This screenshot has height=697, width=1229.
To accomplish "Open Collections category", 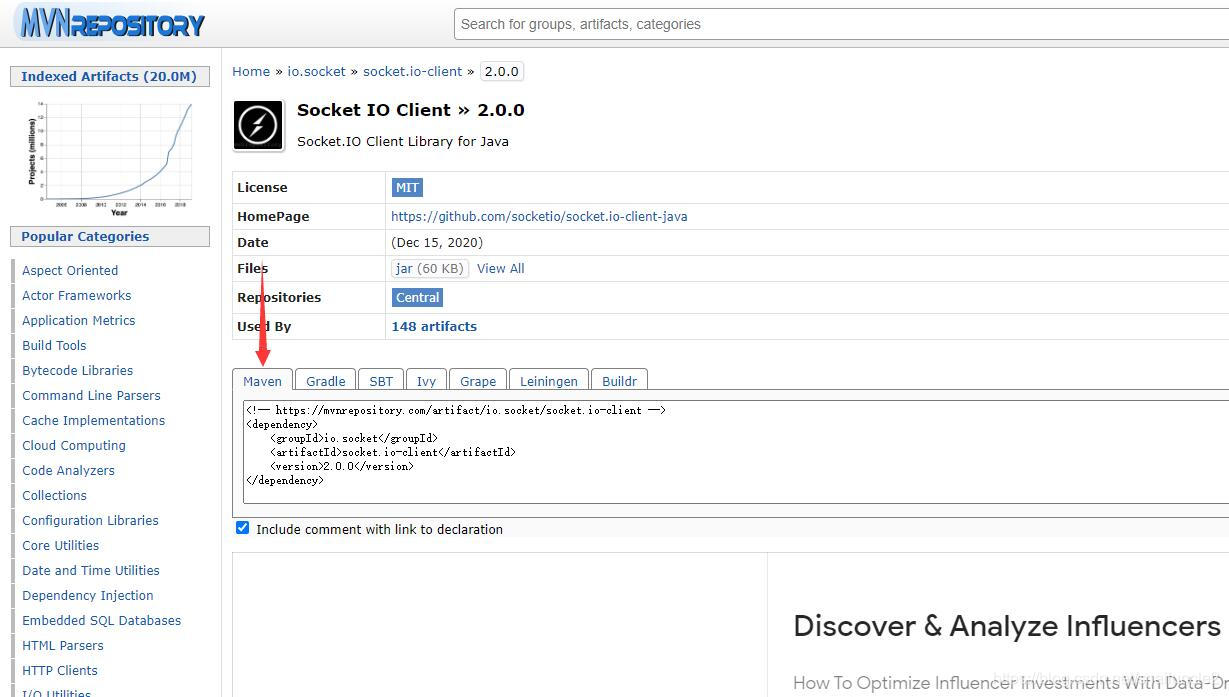I will [54, 495].
